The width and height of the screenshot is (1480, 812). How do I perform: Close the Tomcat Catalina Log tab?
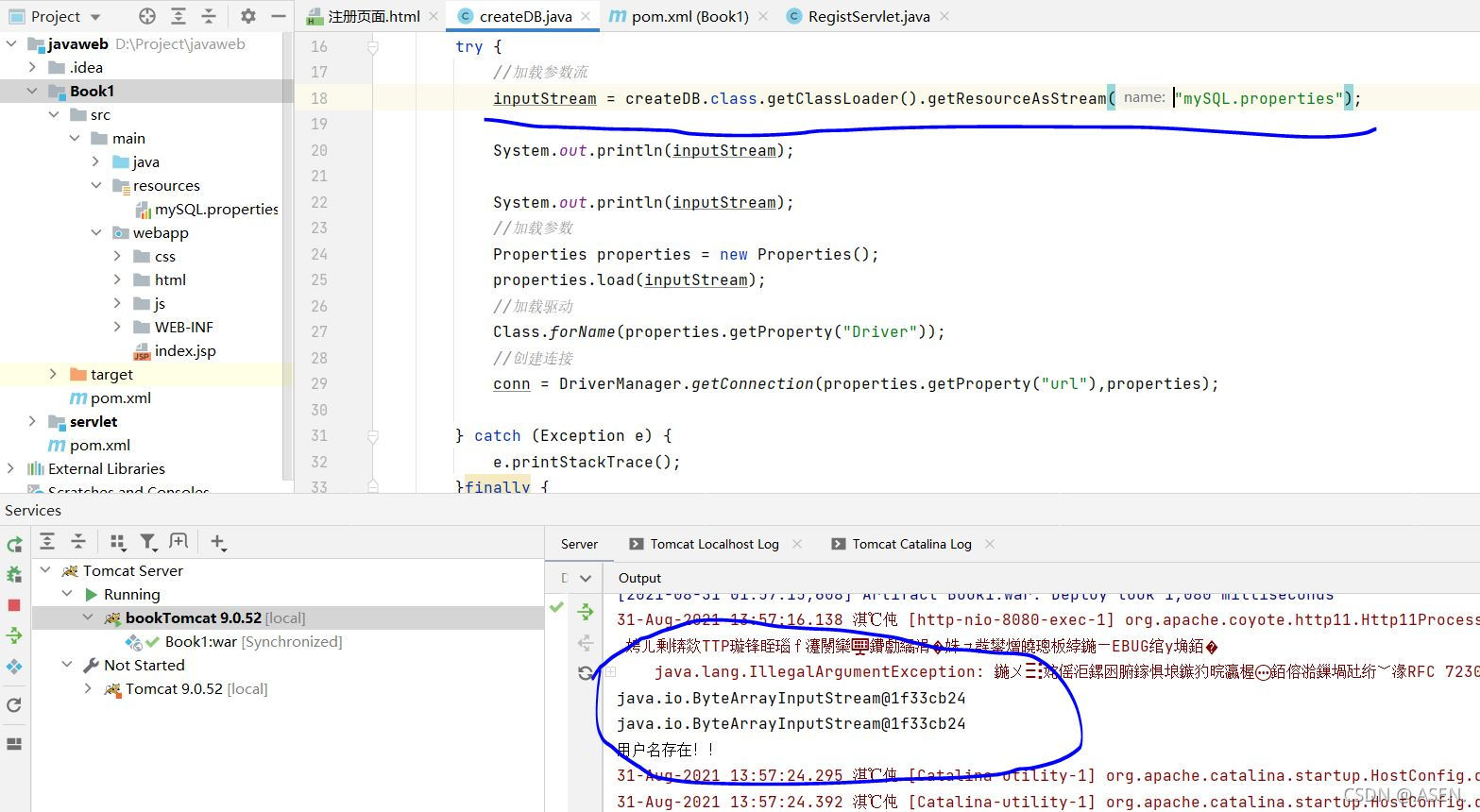coord(990,544)
